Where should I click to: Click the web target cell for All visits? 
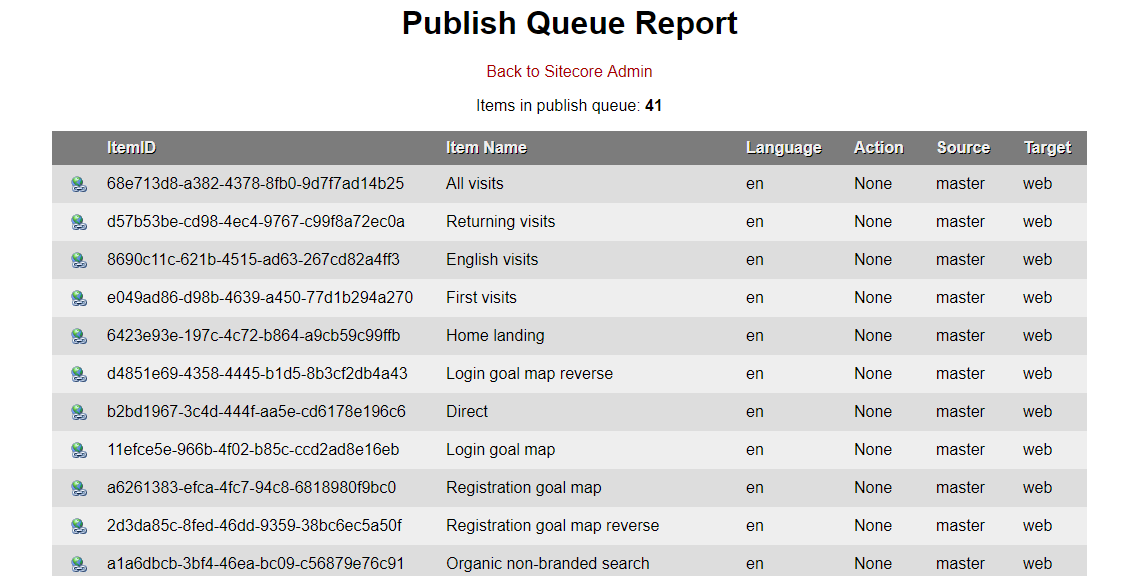pyautogui.click(x=1038, y=183)
